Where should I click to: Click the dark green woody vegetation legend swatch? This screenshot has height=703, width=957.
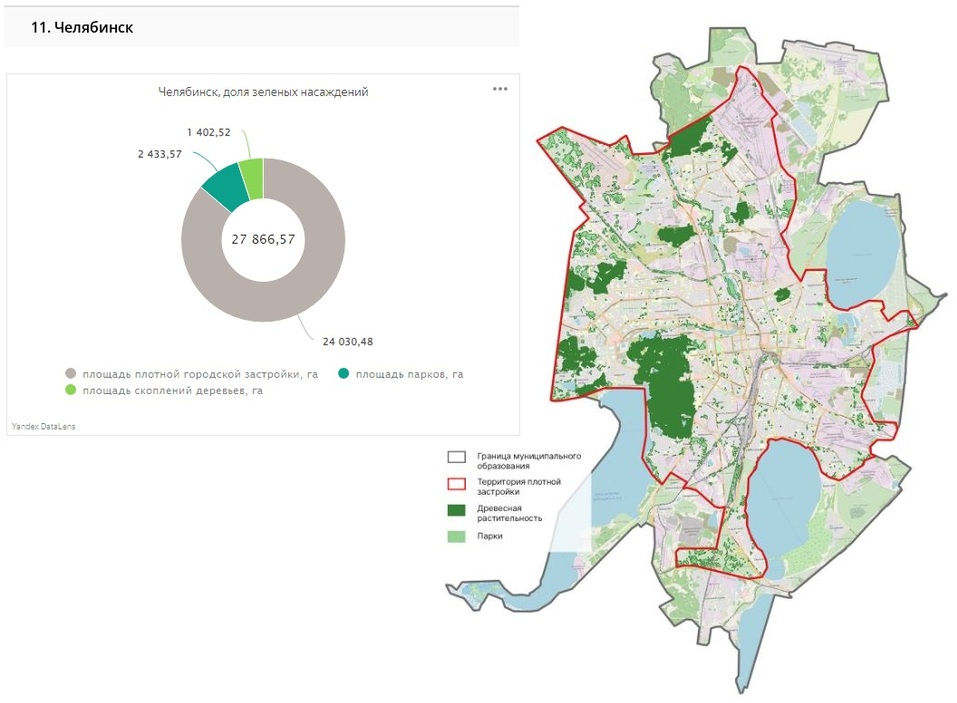[x=456, y=510]
